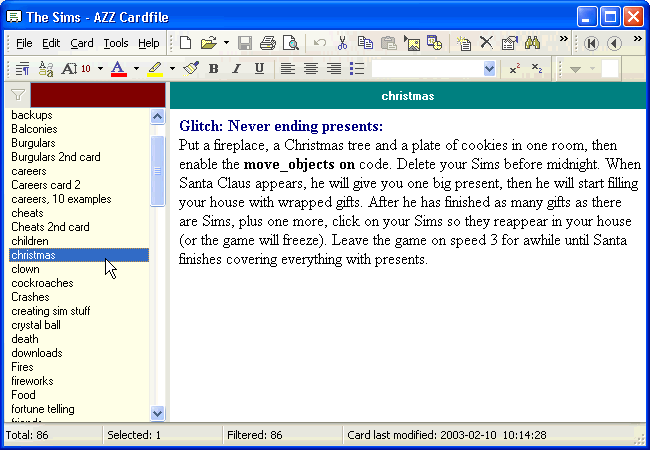Click scroll up arrow in card list

[x=158, y=116]
